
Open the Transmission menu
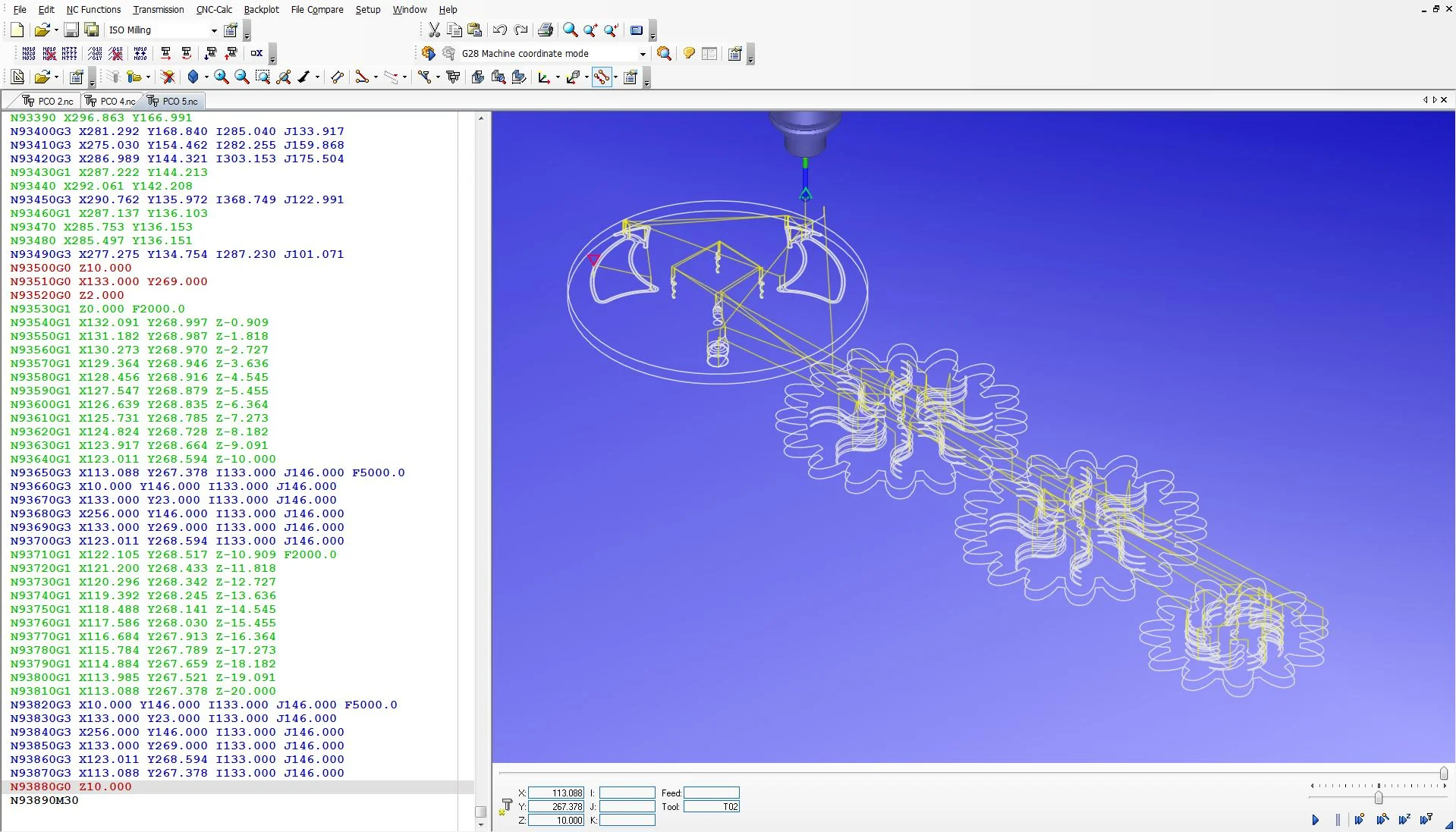[x=158, y=9]
